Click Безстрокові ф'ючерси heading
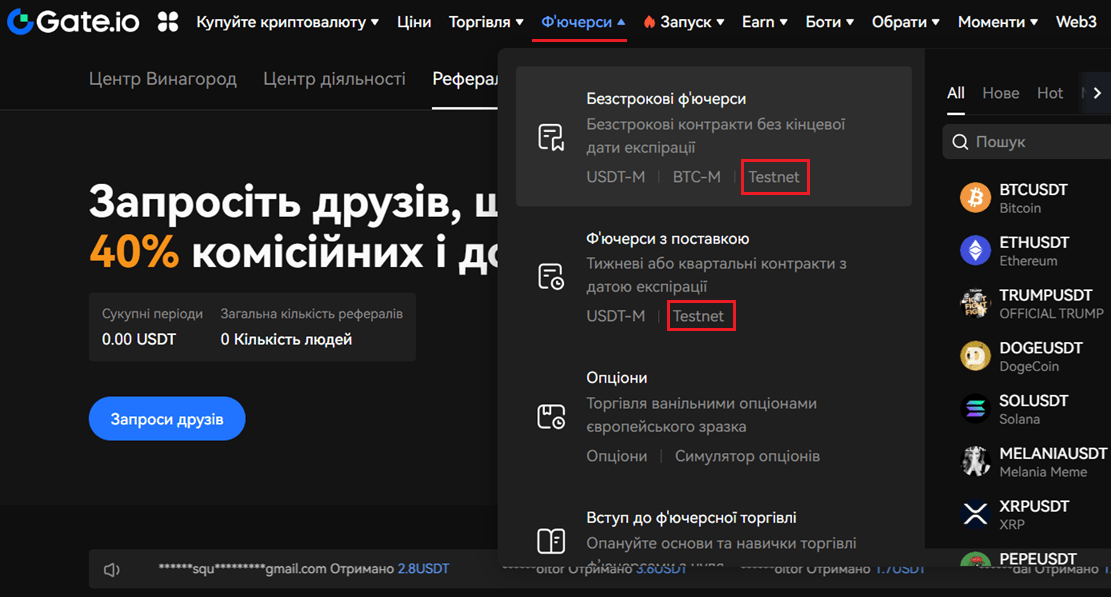 tap(666, 99)
